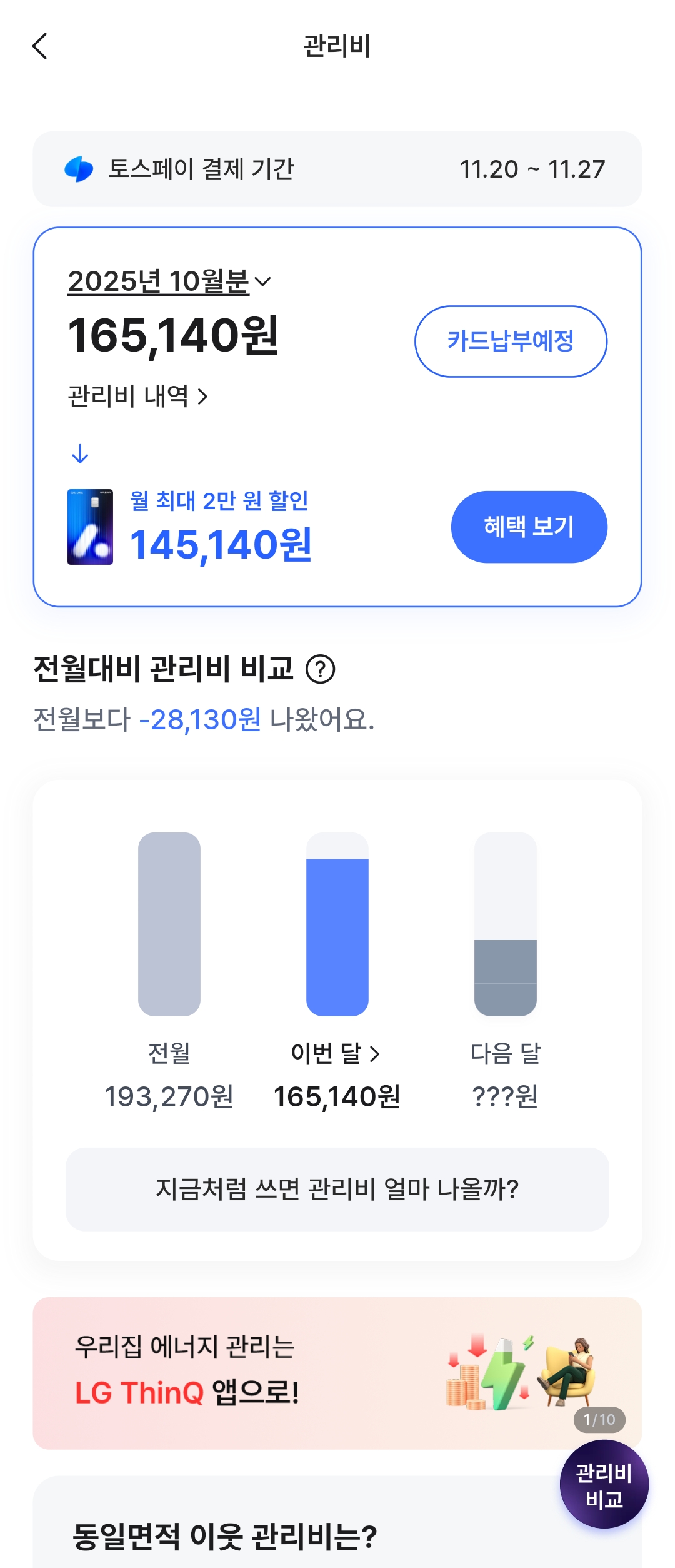The width and height of the screenshot is (675, 1568).
Task: Tap the Toss Pay logo icon
Action: tap(79, 169)
